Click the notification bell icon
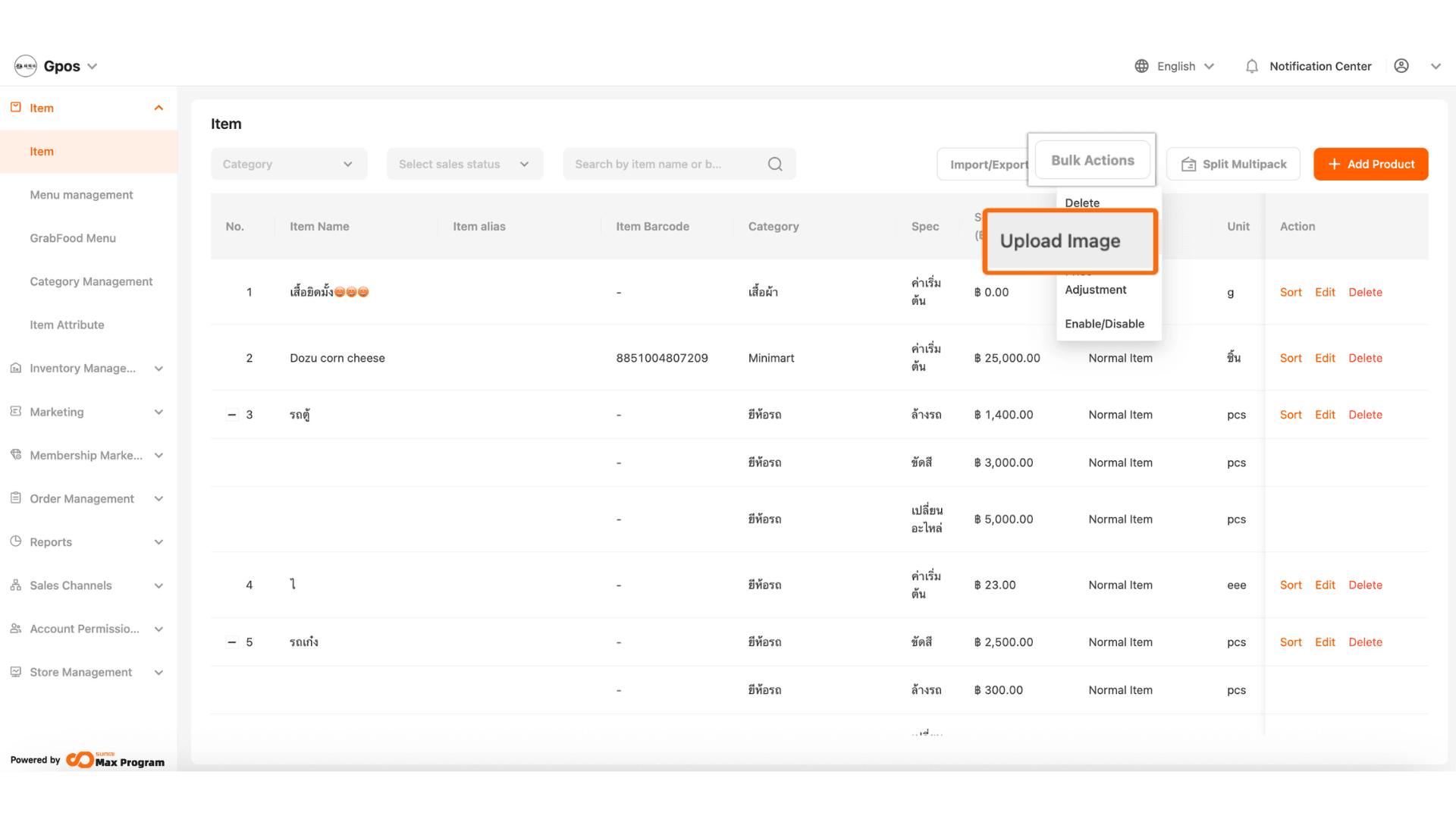 [1252, 67]
